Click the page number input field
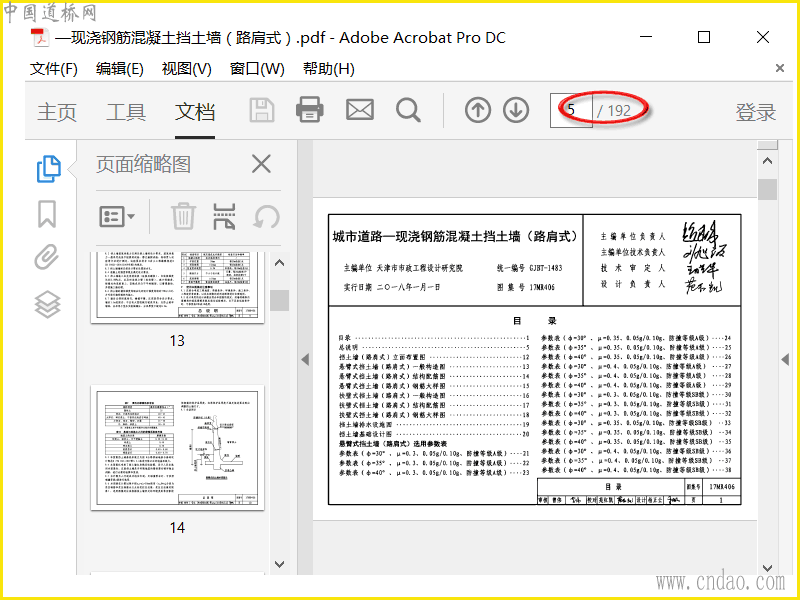 (x=571, y=110)
